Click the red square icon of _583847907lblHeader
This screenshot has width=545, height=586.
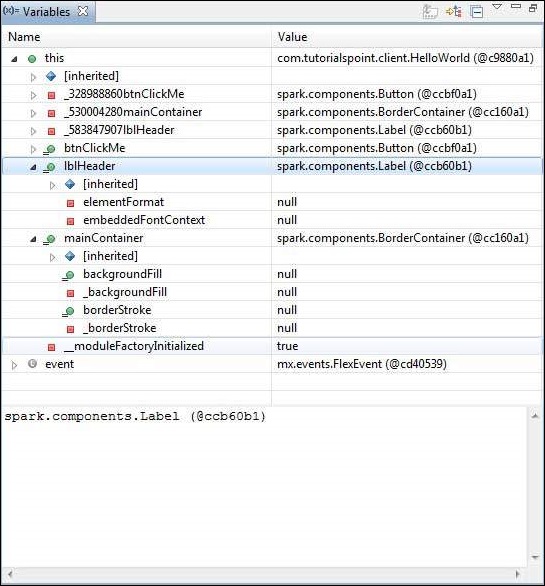pyautogui.click(x=52, y=131)
